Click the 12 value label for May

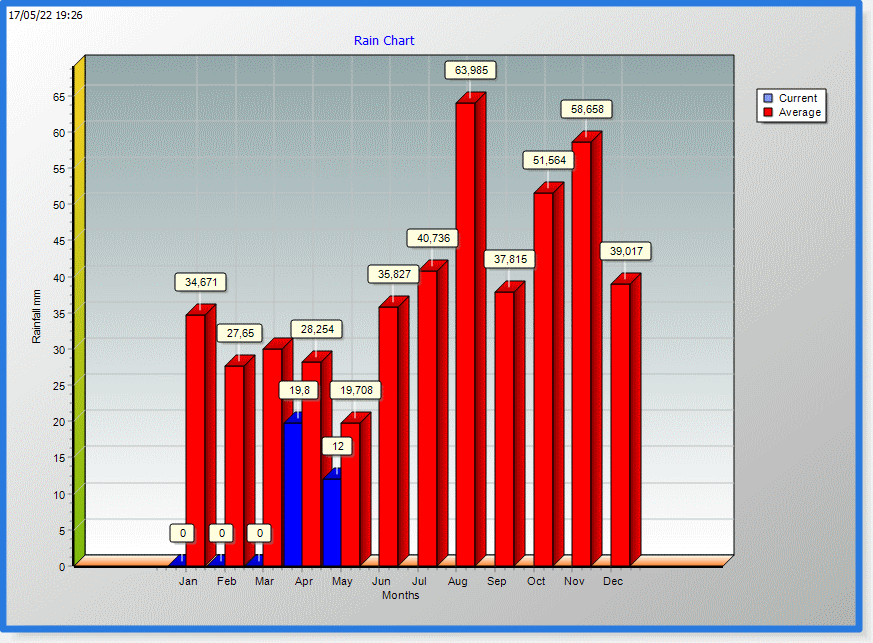tap(337, 446)
